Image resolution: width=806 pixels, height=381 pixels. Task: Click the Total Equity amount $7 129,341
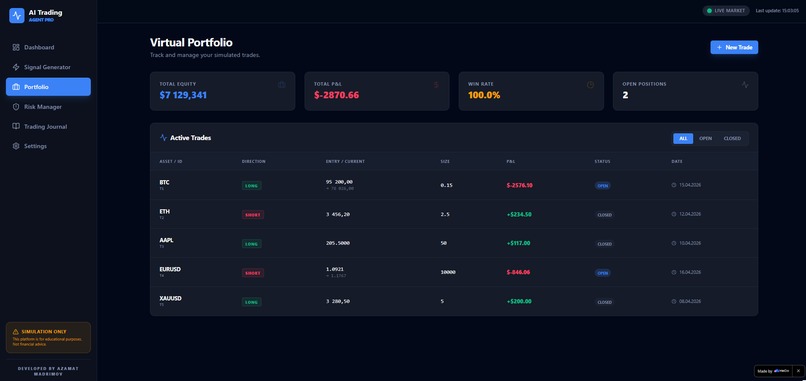click(183, 95)
